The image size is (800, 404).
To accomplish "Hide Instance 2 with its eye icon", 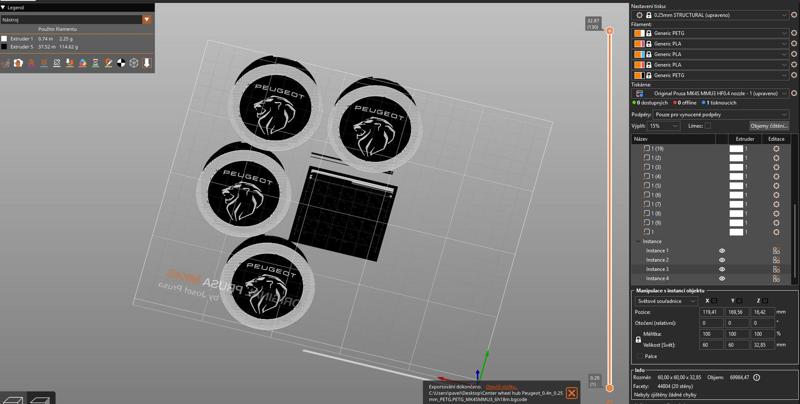I will point(722,260).
